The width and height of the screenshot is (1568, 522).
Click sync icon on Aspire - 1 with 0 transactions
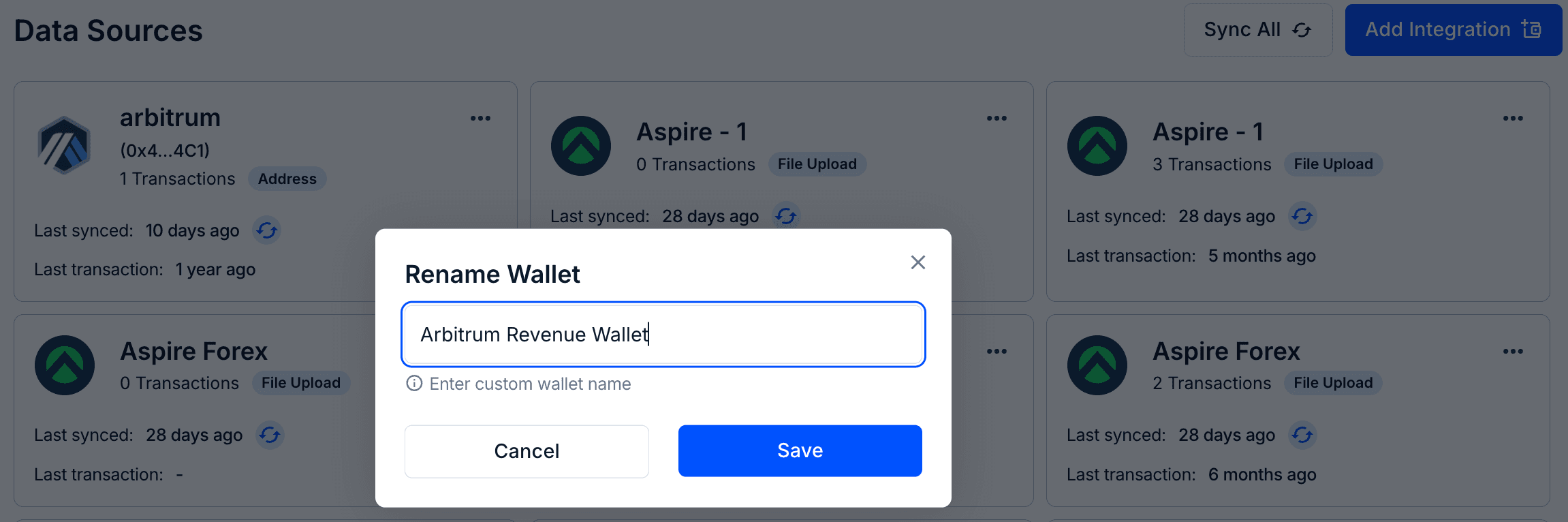click(x=786, y=216)
